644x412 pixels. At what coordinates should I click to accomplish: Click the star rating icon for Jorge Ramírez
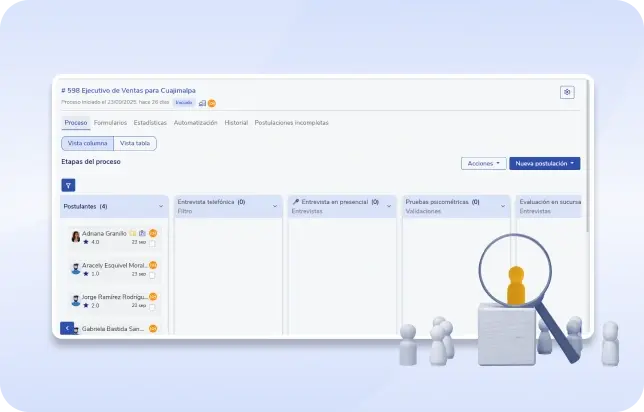pos(86,305)
